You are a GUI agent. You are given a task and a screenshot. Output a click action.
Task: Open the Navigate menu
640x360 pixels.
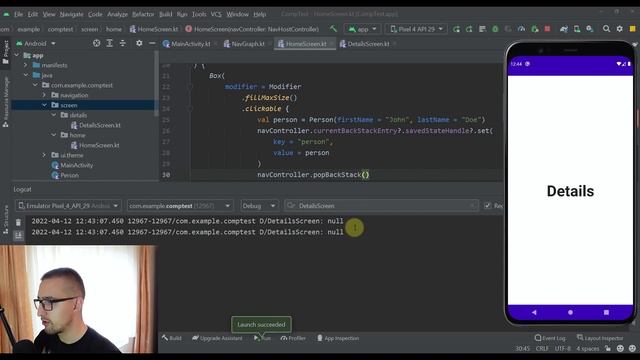click(71, 14)
